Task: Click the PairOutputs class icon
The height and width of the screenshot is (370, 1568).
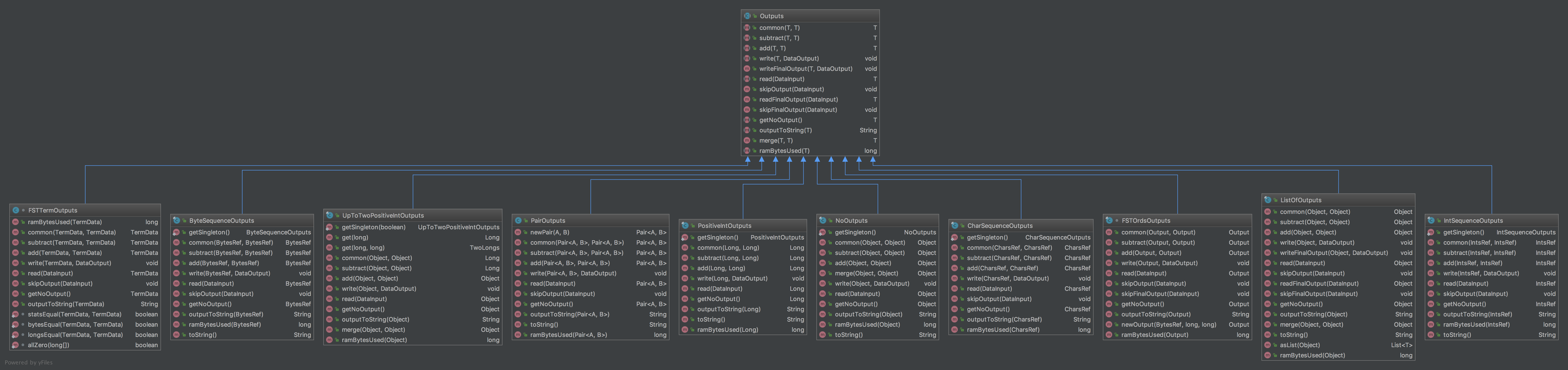Action: click(518, 221)
